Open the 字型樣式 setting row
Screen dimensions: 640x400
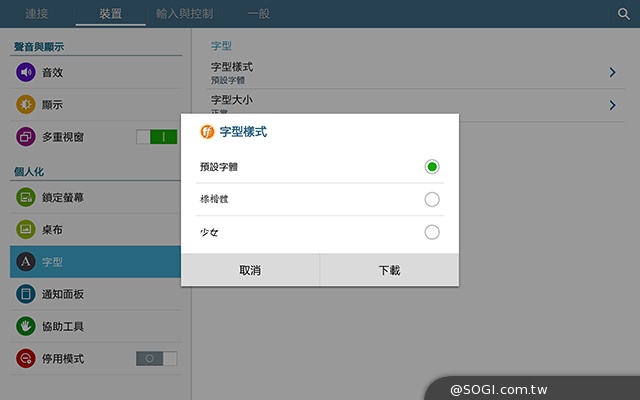tap(416, 72)
